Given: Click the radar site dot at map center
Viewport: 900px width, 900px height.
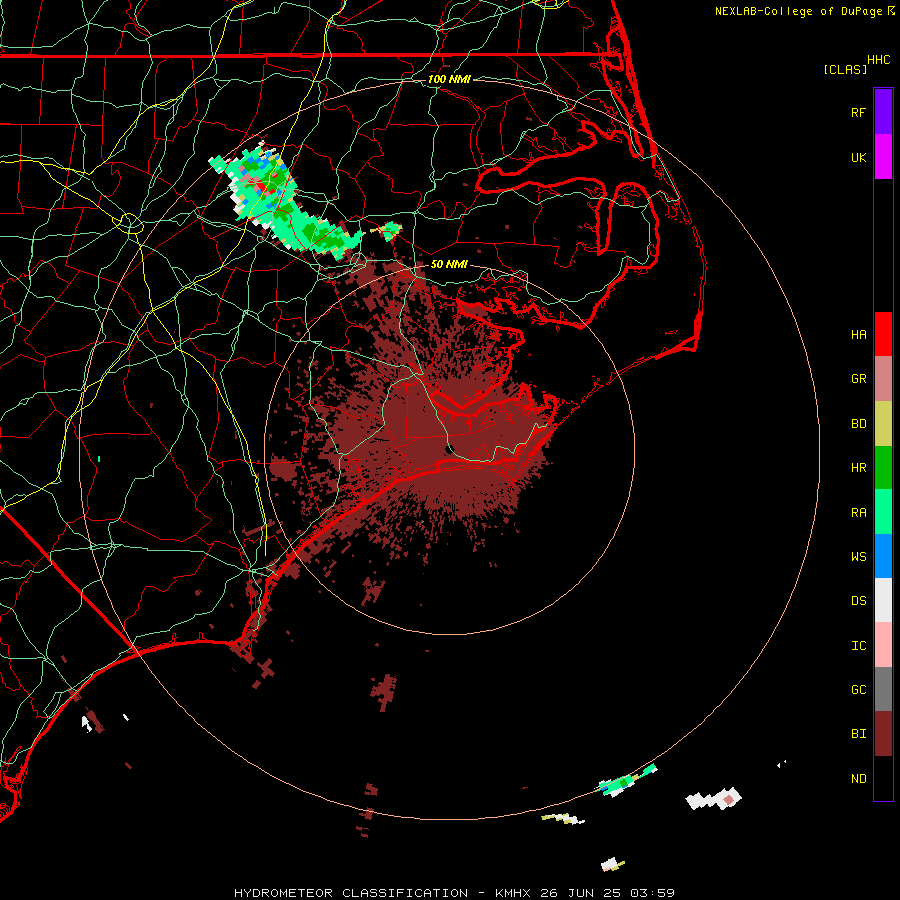Looking at the screenshot, I should coord(451,448).
